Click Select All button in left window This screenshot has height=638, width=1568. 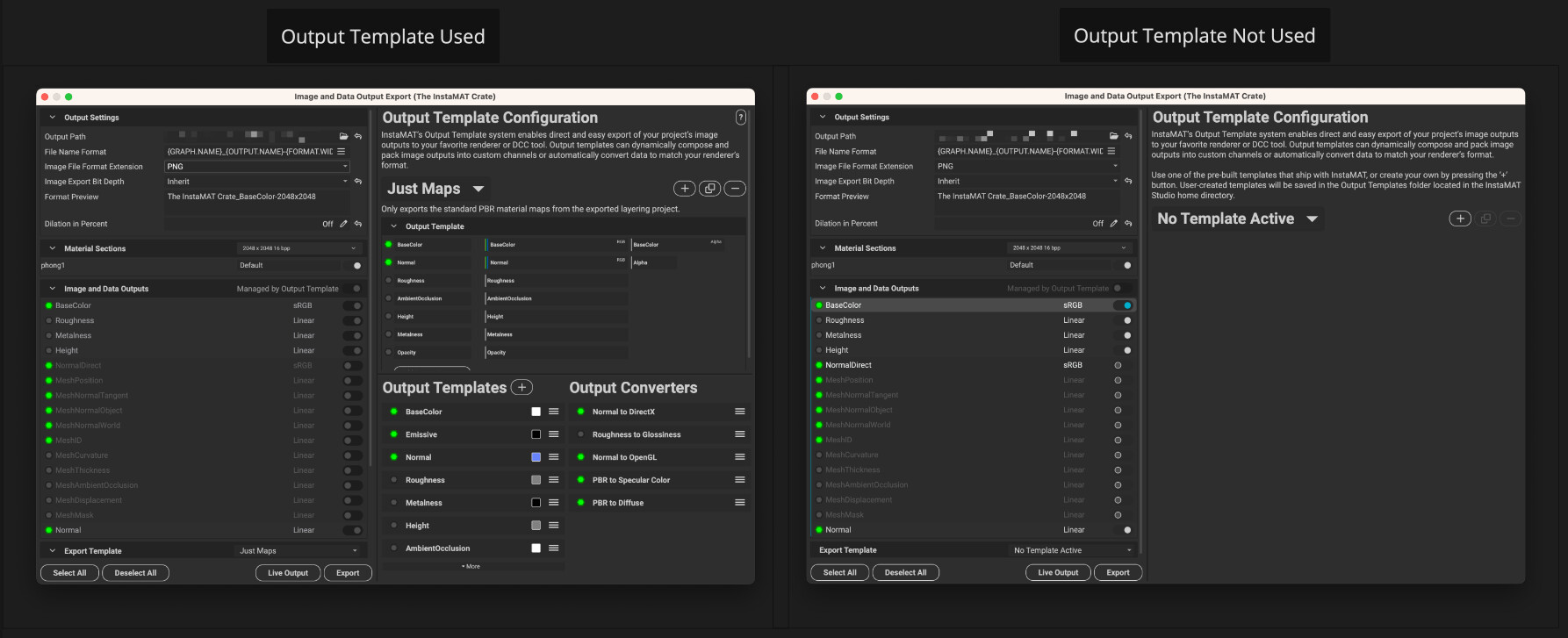click(69, 573)
